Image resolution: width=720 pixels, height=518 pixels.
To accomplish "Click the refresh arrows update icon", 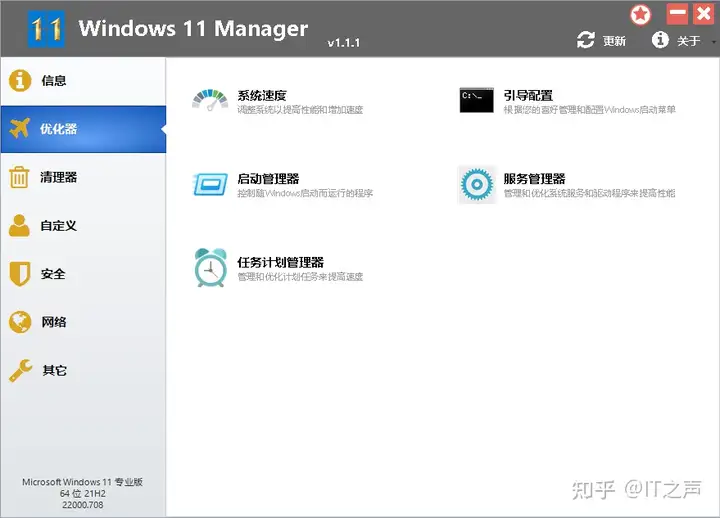I will pos(585,40).
